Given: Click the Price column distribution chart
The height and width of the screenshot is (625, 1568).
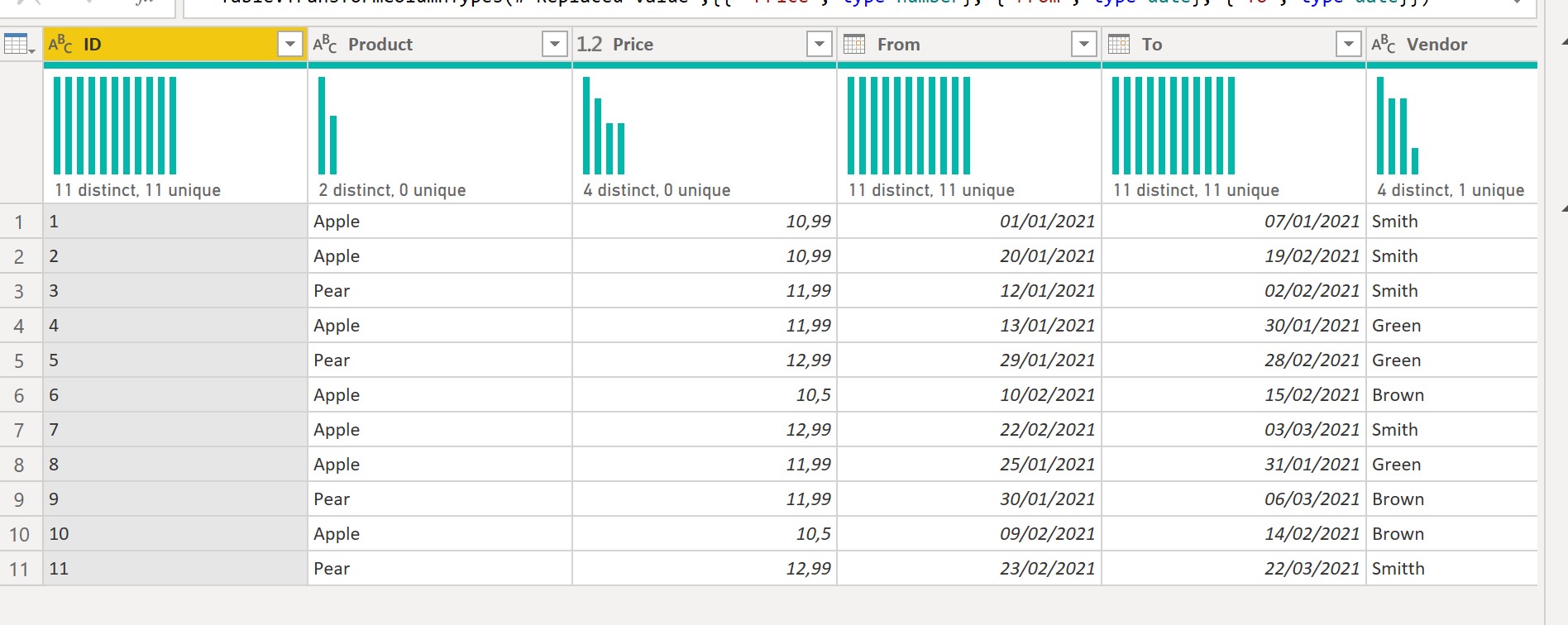Looking at the screenshot, I should pyautogui.click(x=604, y=126).
